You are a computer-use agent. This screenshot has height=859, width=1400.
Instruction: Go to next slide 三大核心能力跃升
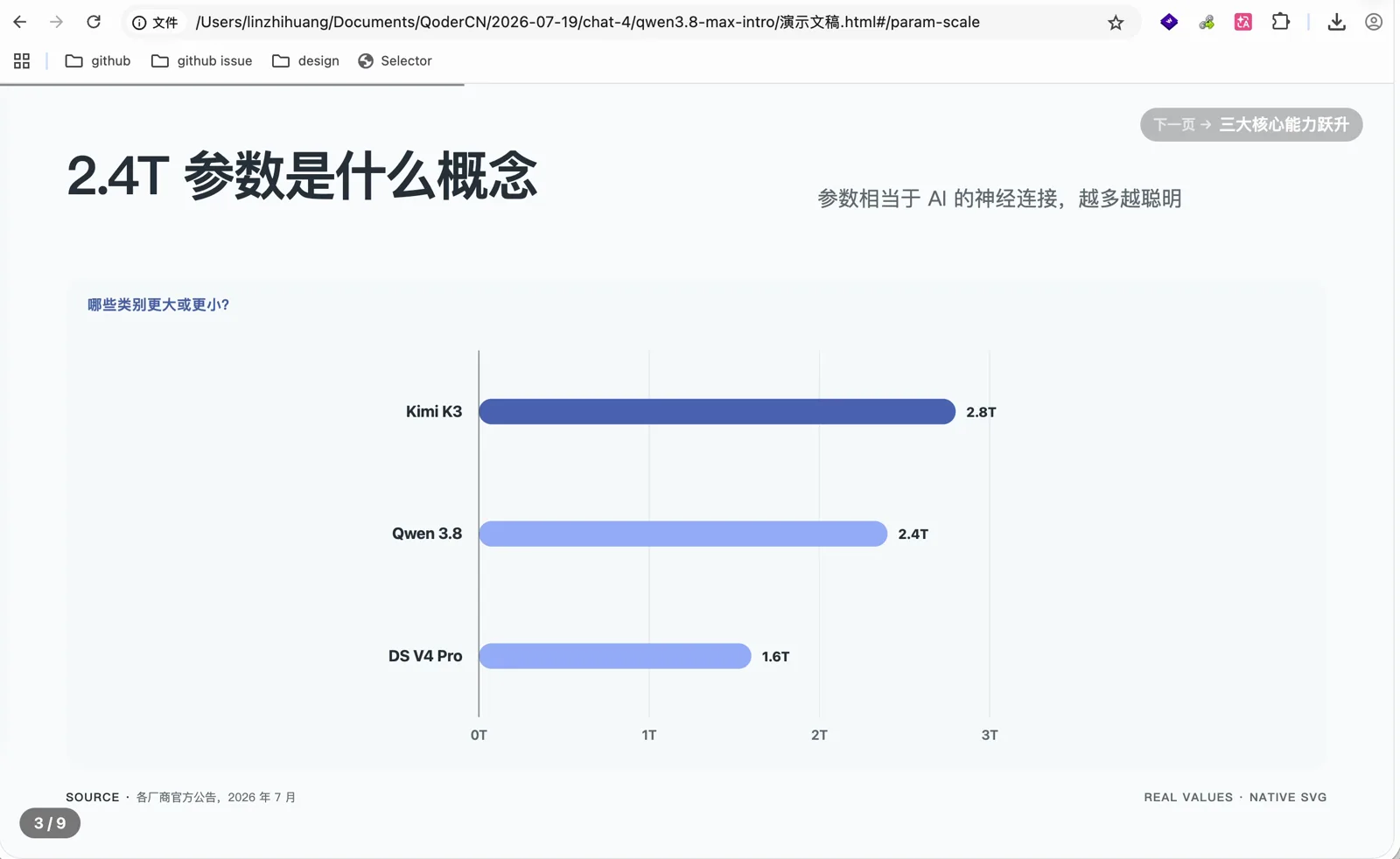(x=1251, y=124)
